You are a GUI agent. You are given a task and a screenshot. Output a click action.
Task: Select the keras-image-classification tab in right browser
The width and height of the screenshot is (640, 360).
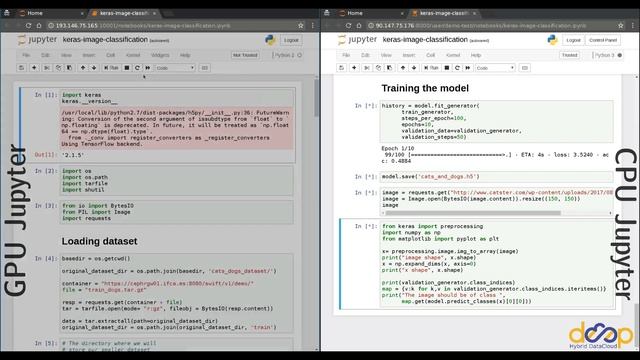click(443, 13)
